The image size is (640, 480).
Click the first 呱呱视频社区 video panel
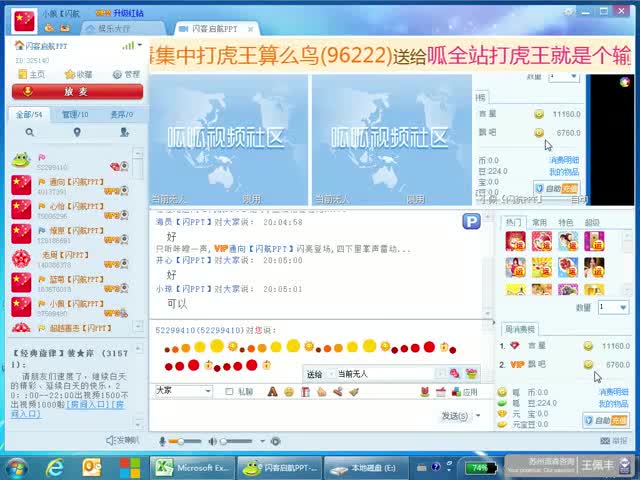[x=229, y=140]
